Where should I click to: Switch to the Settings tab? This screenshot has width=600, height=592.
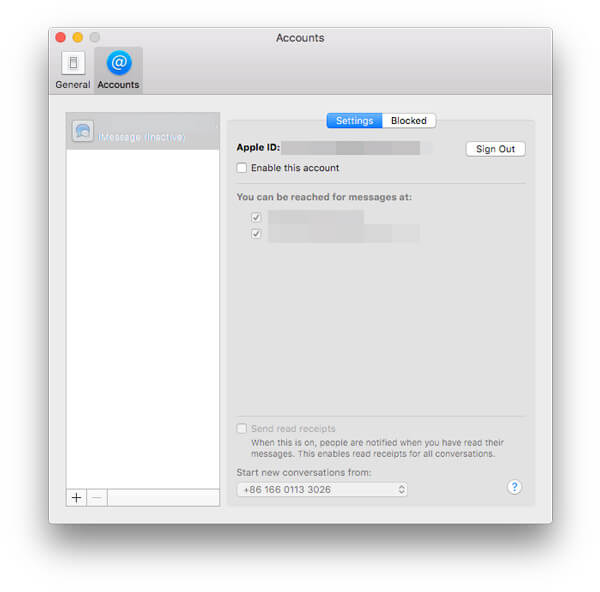(x=354, y=121)
